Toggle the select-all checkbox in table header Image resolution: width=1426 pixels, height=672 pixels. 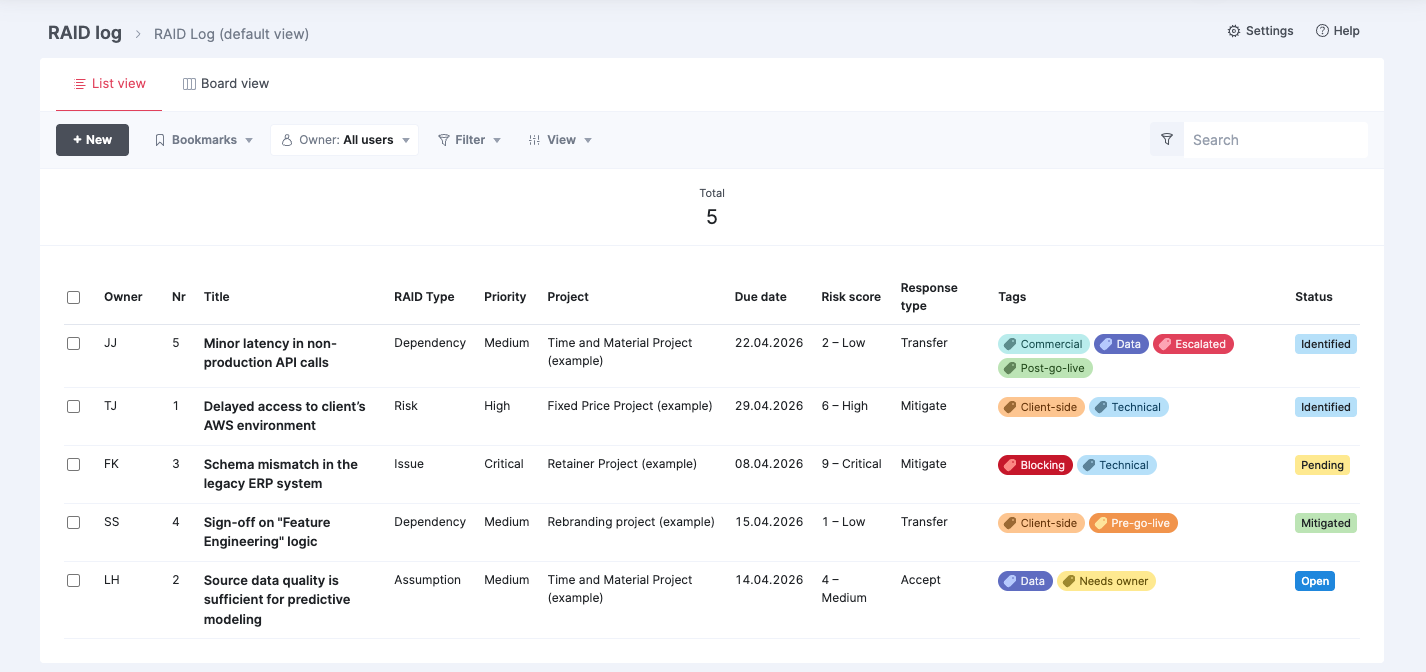point(73,297)
